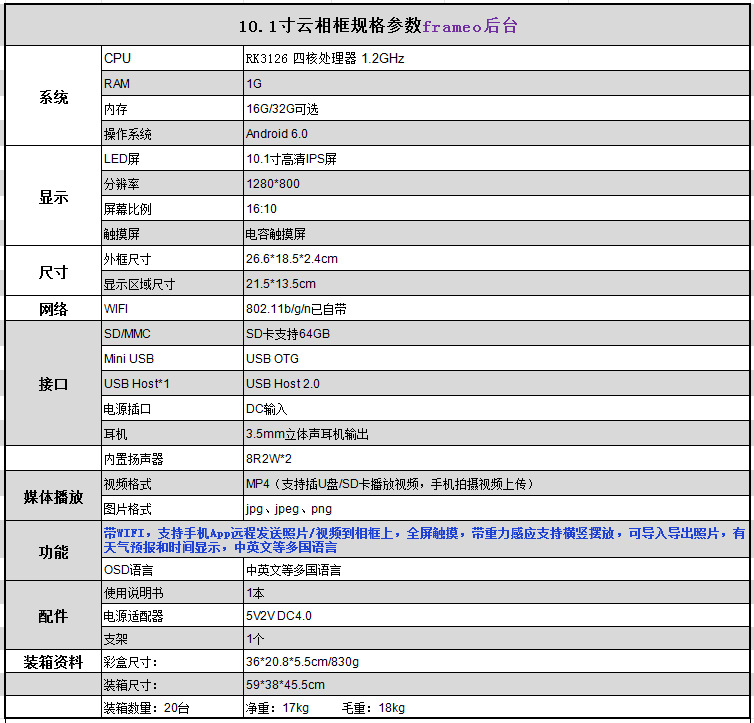
Task: Click the '触摸屏' label cell
Action: pyautogui.click(x=172, y=233)
